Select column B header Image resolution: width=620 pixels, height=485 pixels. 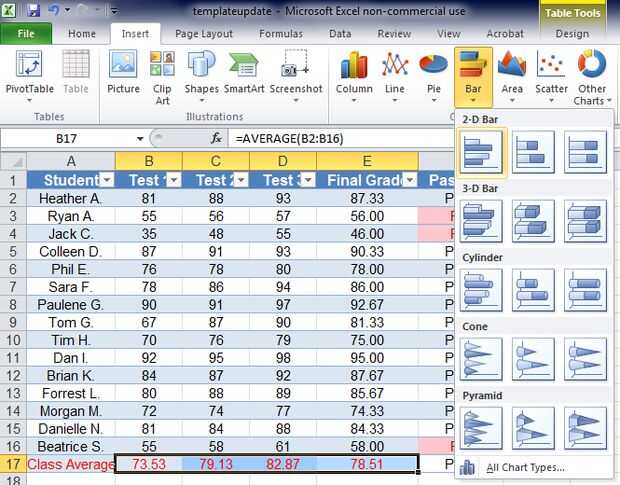(149, 161)
